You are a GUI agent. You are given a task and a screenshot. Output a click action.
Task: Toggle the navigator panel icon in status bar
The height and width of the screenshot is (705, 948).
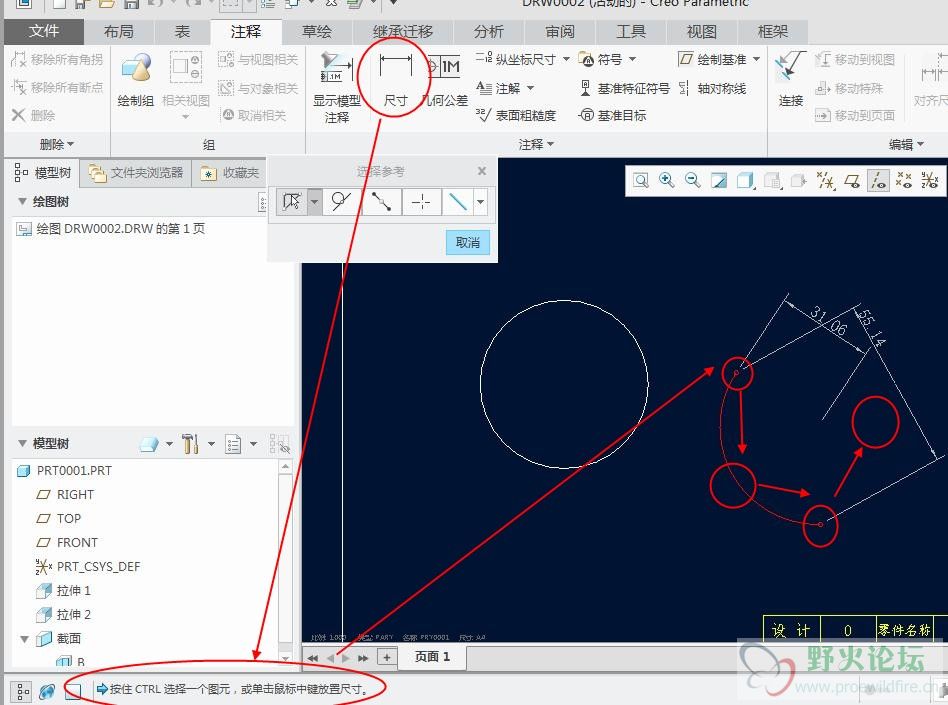pyautogui.click(x=22, y=690)
